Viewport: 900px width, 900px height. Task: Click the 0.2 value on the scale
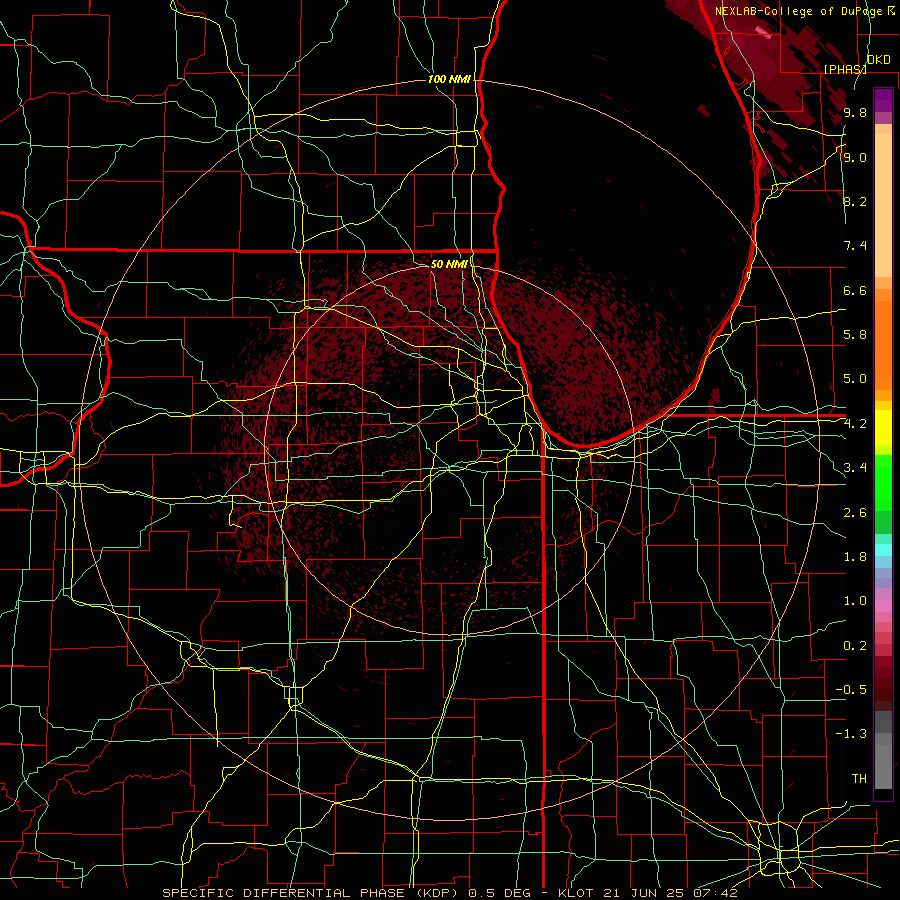click(855, 646)
